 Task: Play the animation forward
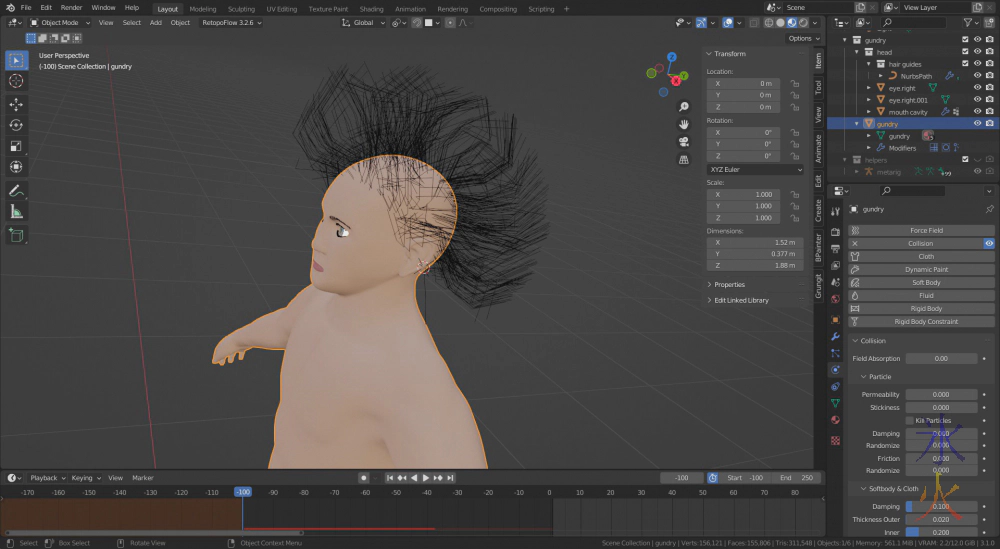click(x=425, y=478)
